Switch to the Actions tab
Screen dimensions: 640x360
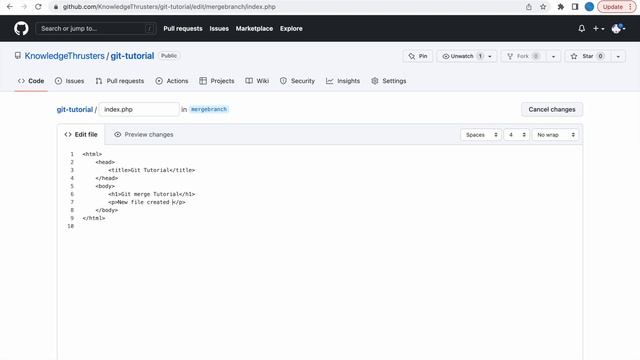(x=172, y=81)
